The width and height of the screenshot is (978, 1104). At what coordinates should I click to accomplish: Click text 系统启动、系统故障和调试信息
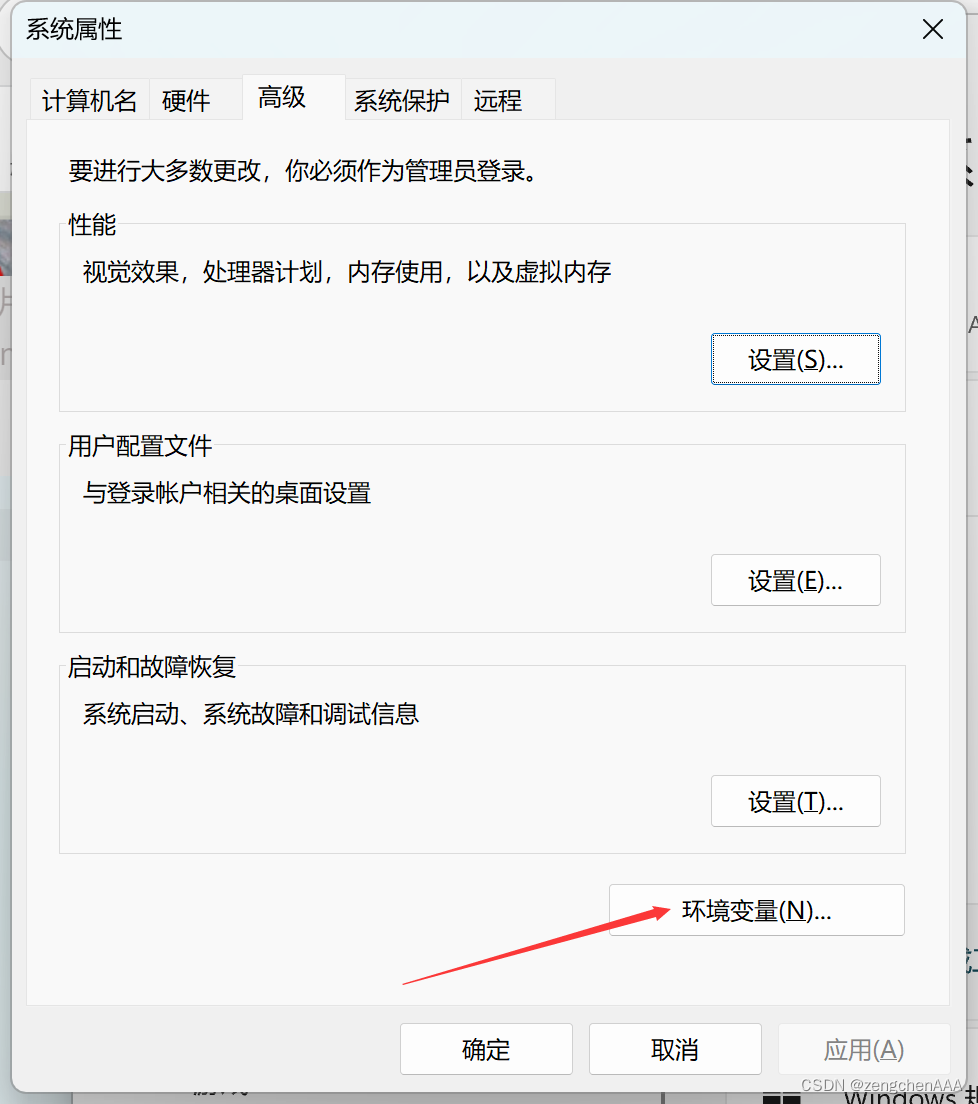coord(251,714)
